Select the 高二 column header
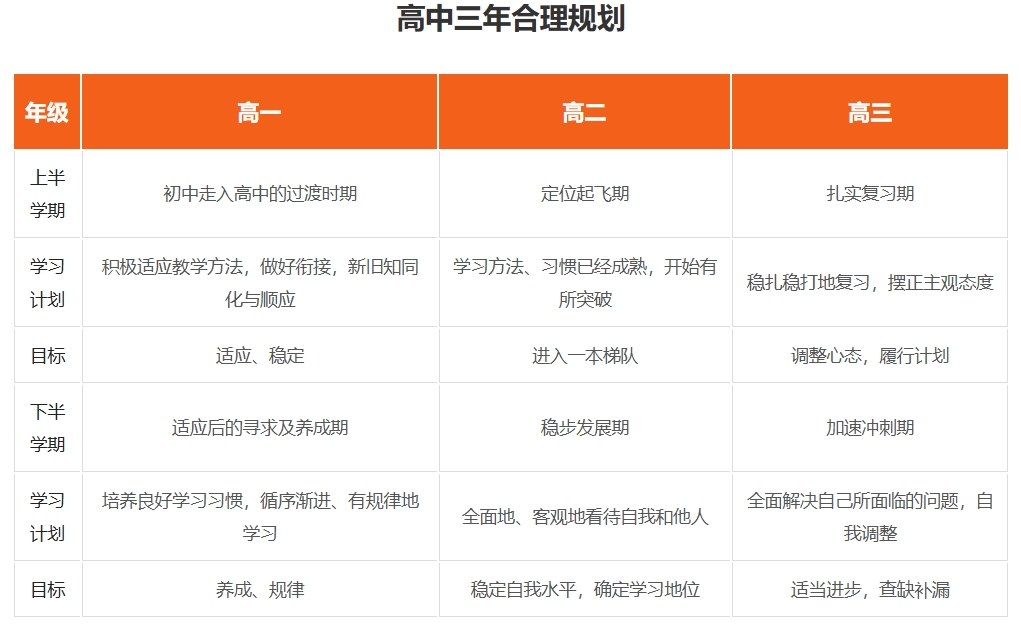Screen dimensions: 1021x628 click(x=583, y=112)
